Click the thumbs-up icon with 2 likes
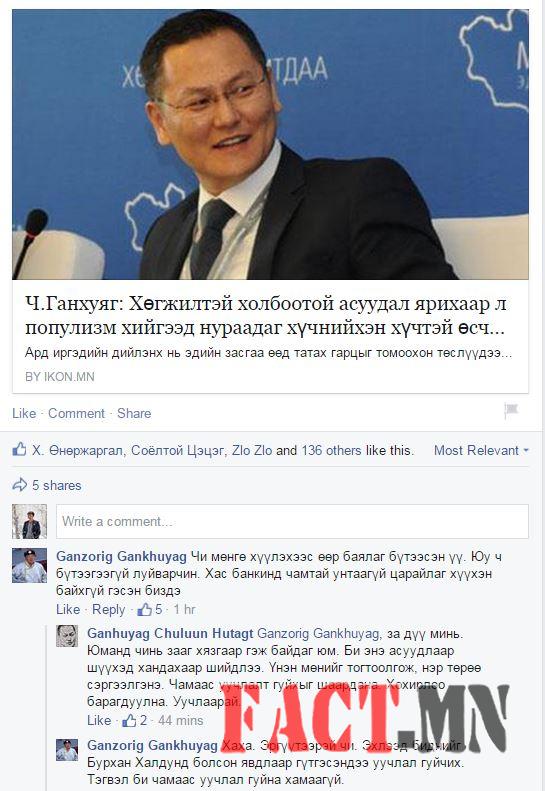 point(129,720)
